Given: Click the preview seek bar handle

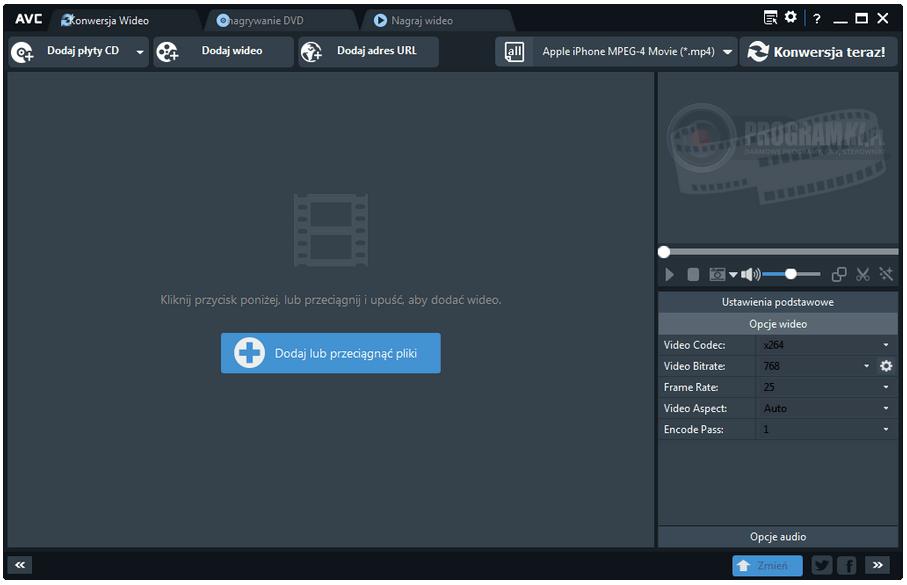Looking at the screenshot, I should [x=664, y=252].
